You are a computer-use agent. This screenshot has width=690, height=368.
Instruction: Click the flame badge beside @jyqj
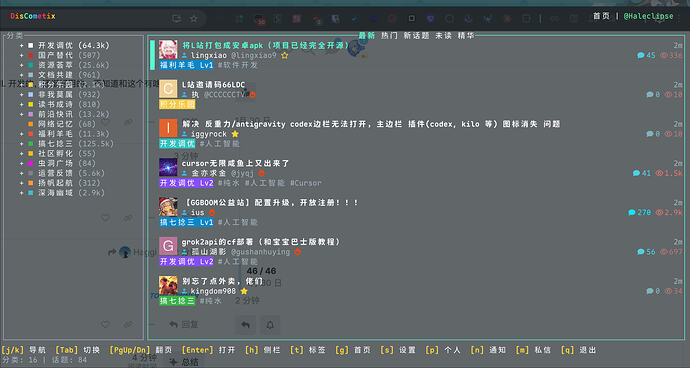pyautogui.click(x=261, y=173)
